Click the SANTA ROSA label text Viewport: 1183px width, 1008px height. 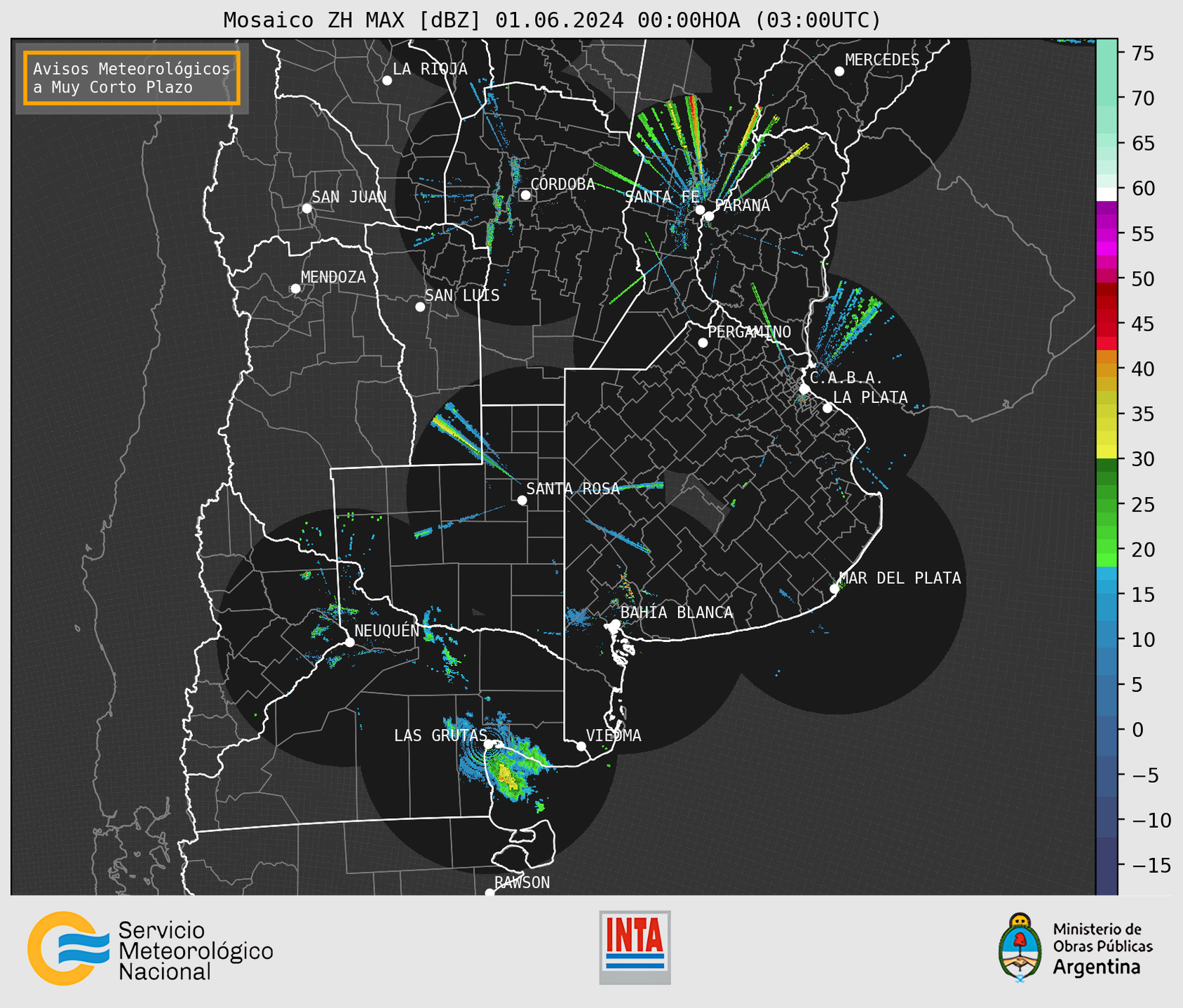pos(573,489)
